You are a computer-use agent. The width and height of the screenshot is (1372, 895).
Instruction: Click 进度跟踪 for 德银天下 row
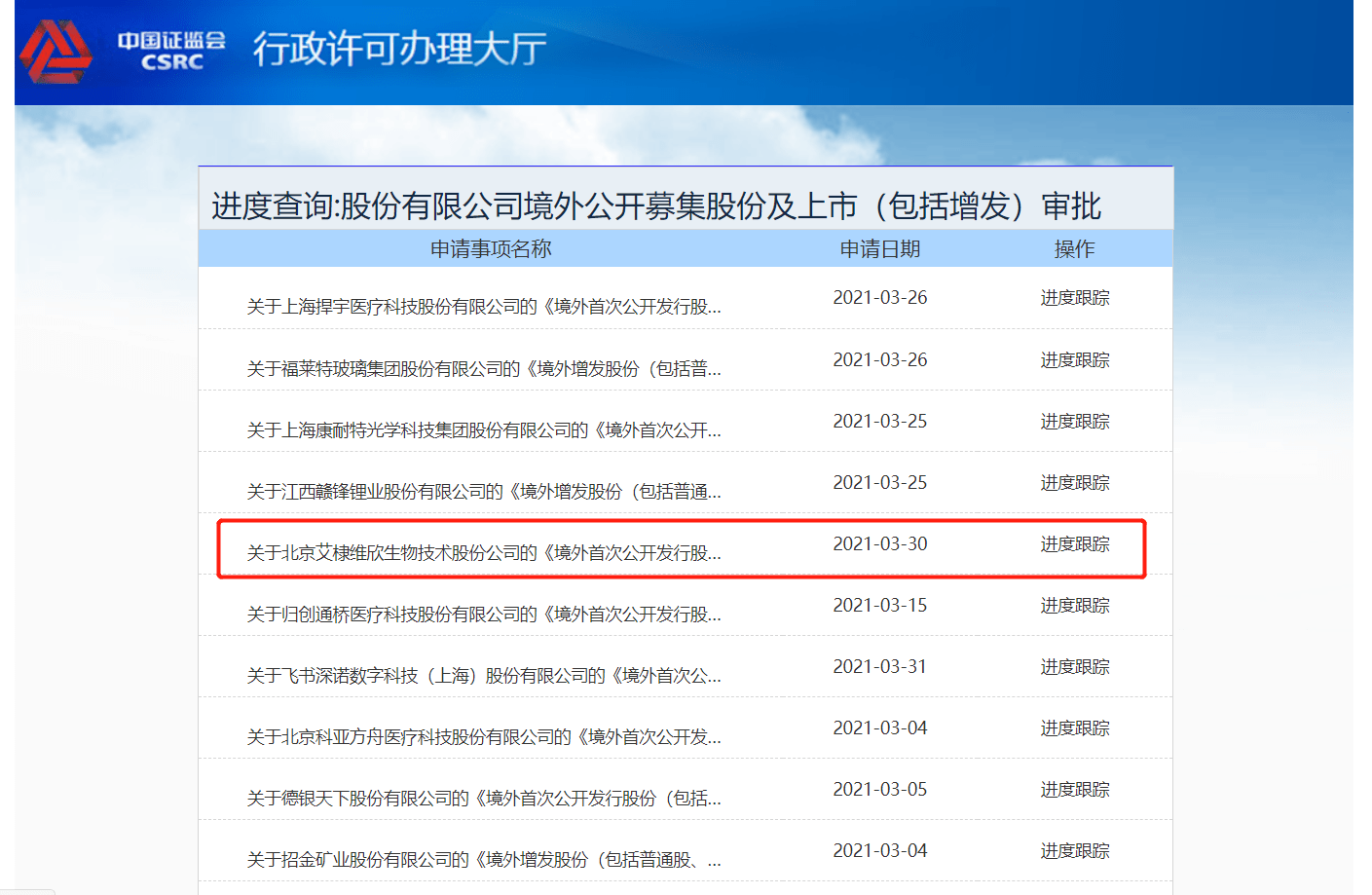pyautogui.click(x=1075, y=790)
